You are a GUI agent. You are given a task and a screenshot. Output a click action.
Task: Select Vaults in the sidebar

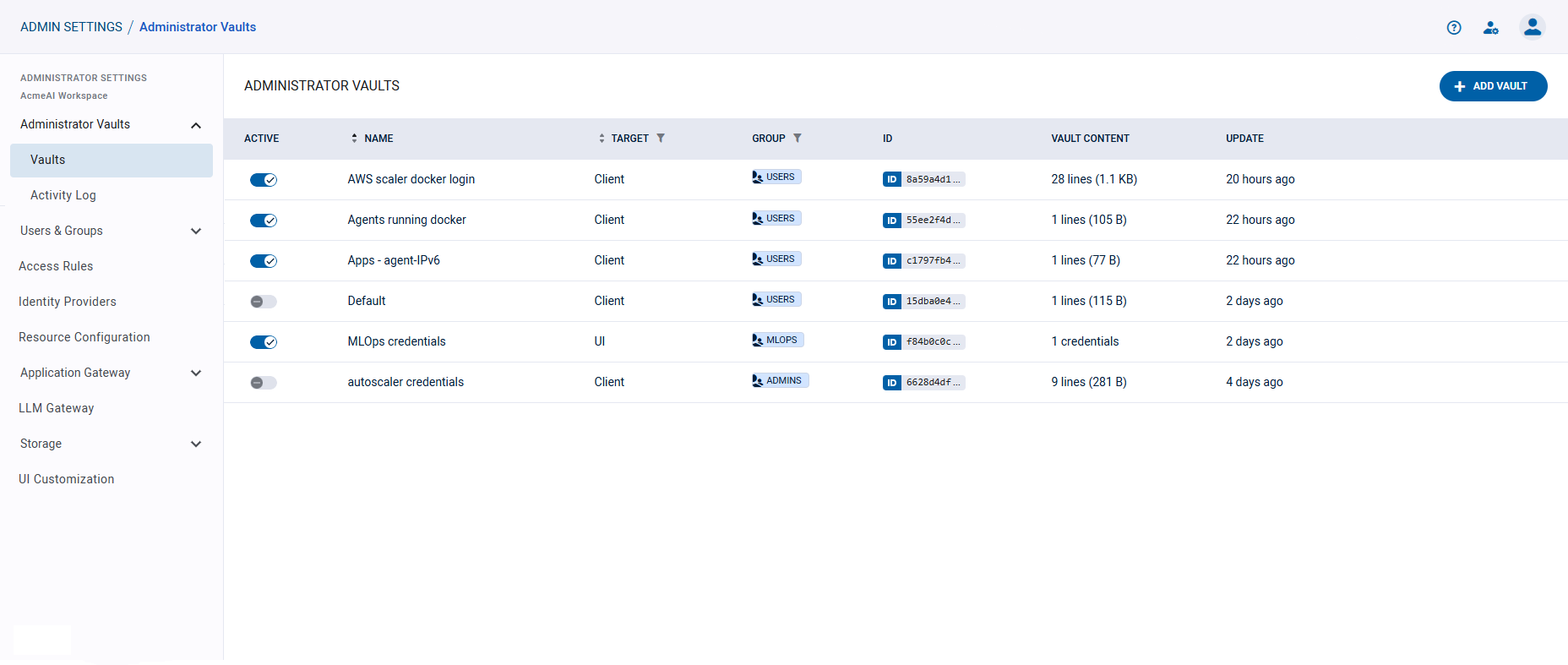pos(112,160)
